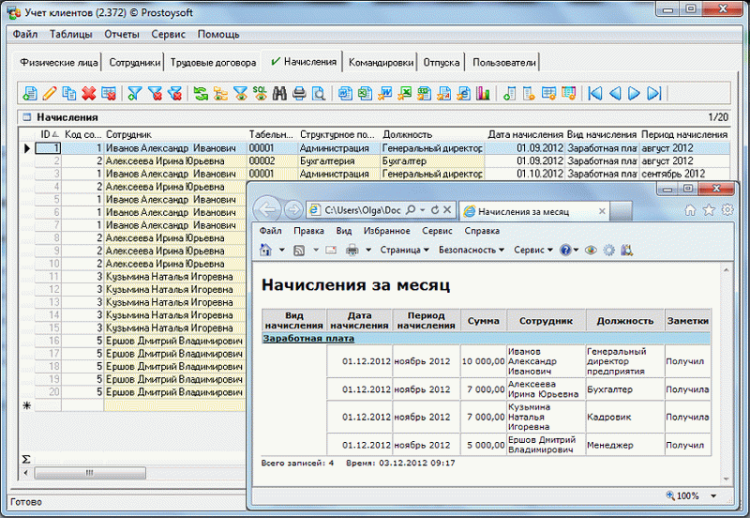Open the Отчеты menu

pos(122,34)
